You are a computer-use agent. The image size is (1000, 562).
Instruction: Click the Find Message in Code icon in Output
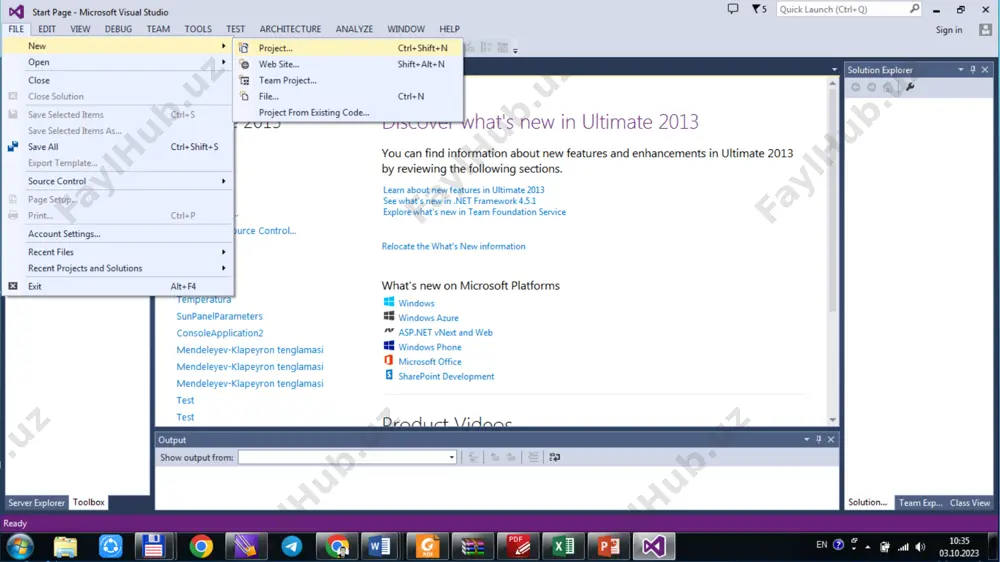(x=473, y=457)
